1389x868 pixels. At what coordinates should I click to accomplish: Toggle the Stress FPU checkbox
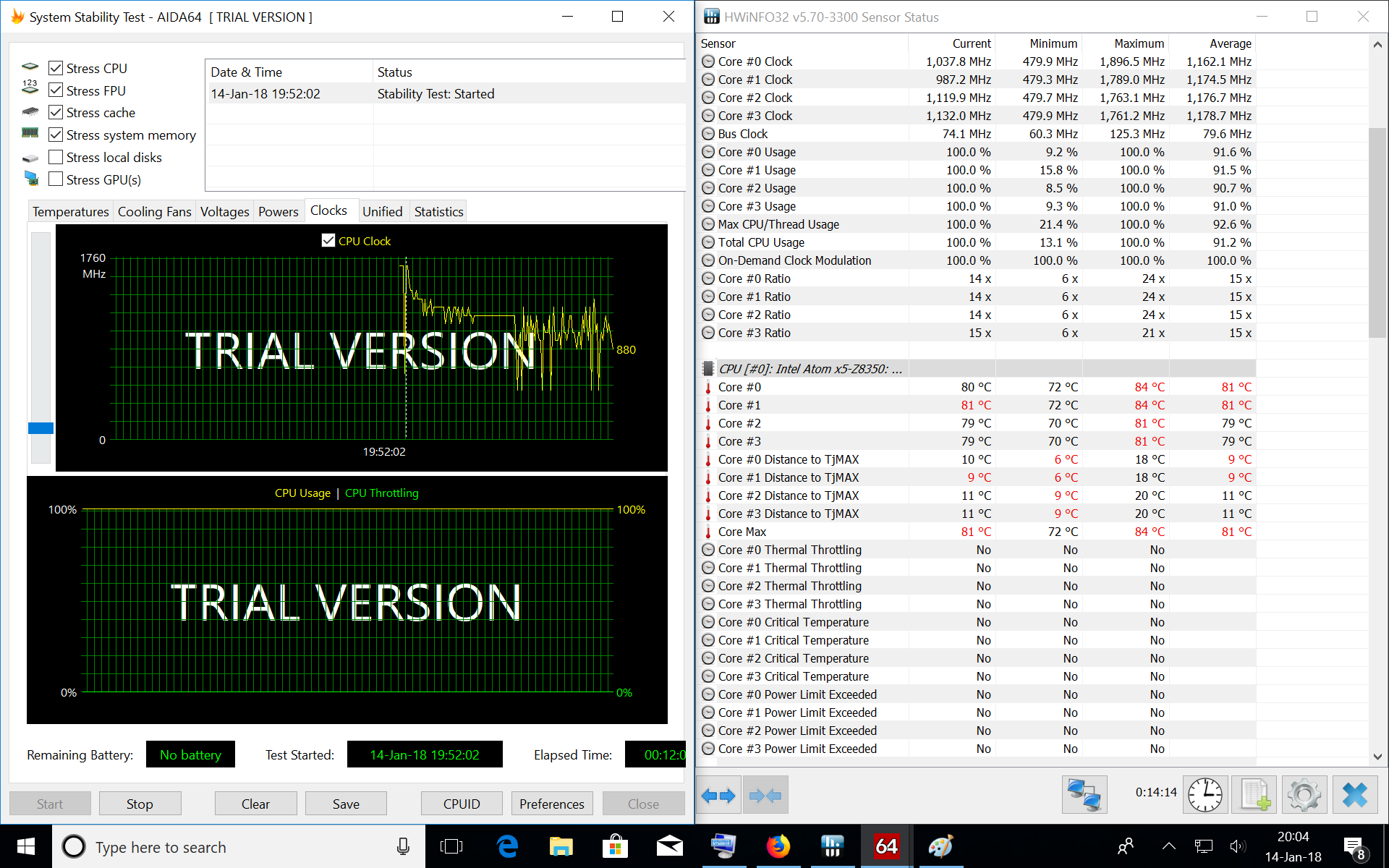56,90
